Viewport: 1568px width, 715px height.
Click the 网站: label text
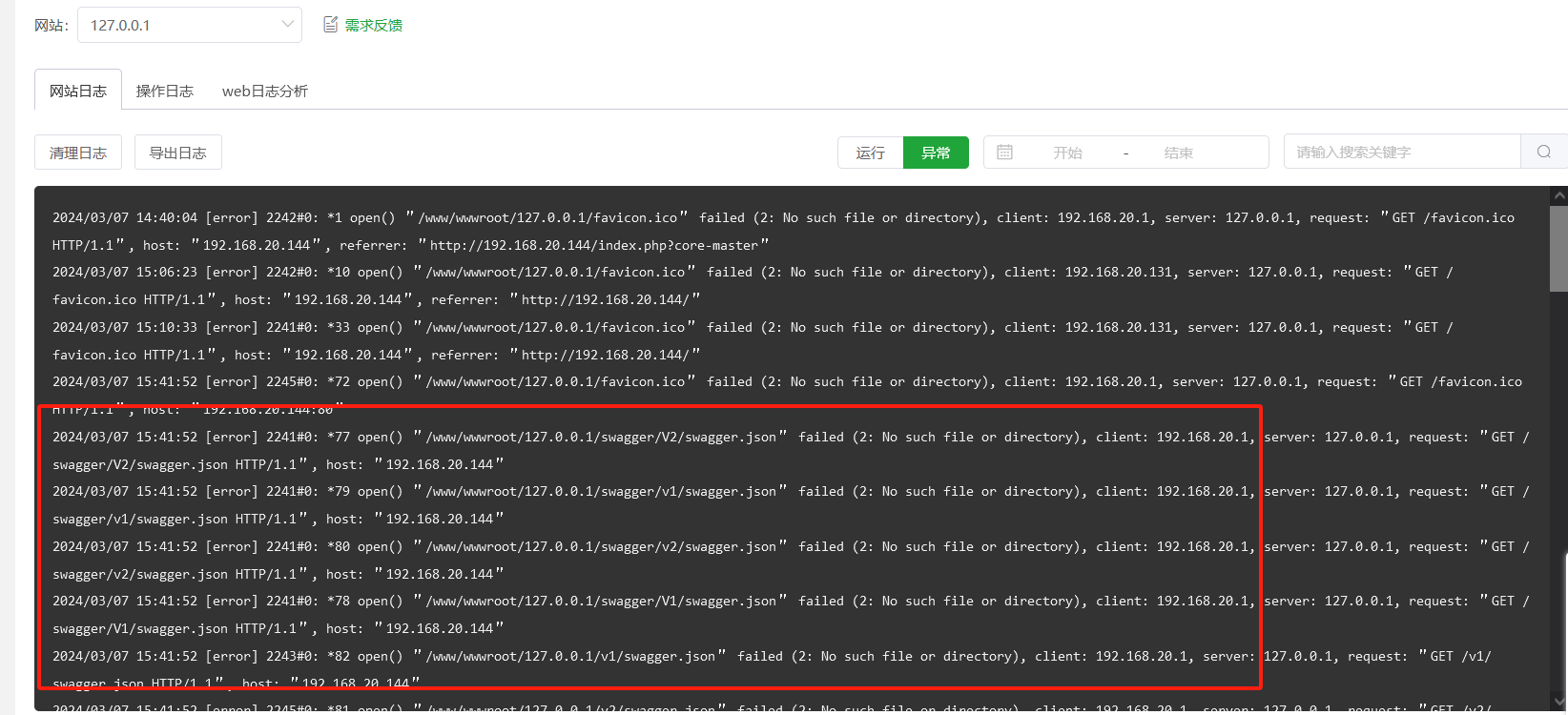coord(52,25)
